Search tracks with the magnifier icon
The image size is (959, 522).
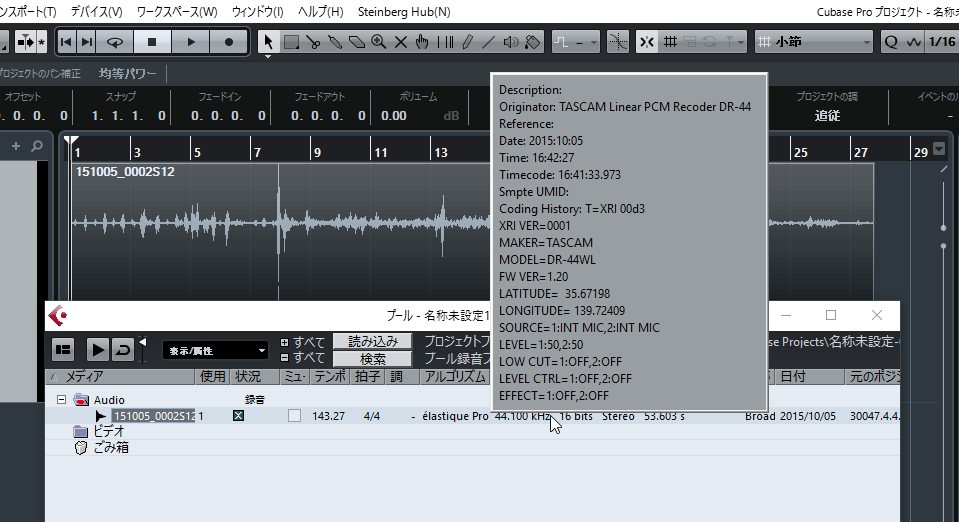(37, 146)
